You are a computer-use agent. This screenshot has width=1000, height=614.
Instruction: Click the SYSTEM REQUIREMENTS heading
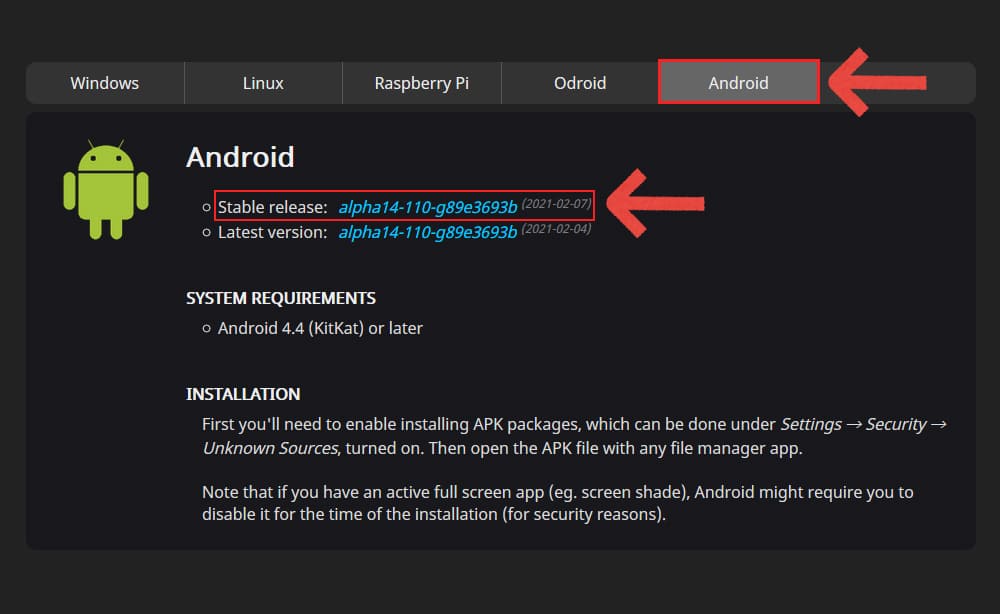click(281, 298)
